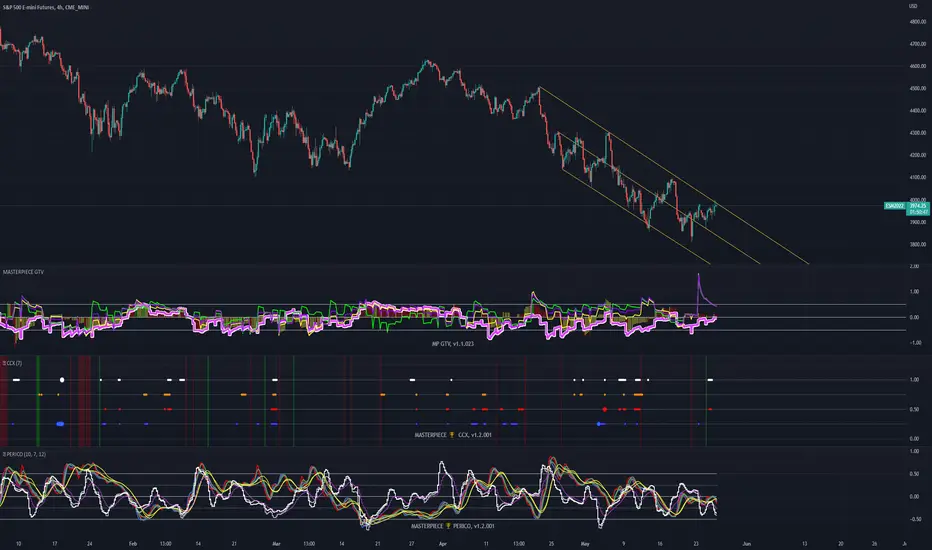The width and height of the screenshot is (932, 550).
Task: Click the 4400.00 price axis label
Action: pyautogui.click(x=918, y=111)
